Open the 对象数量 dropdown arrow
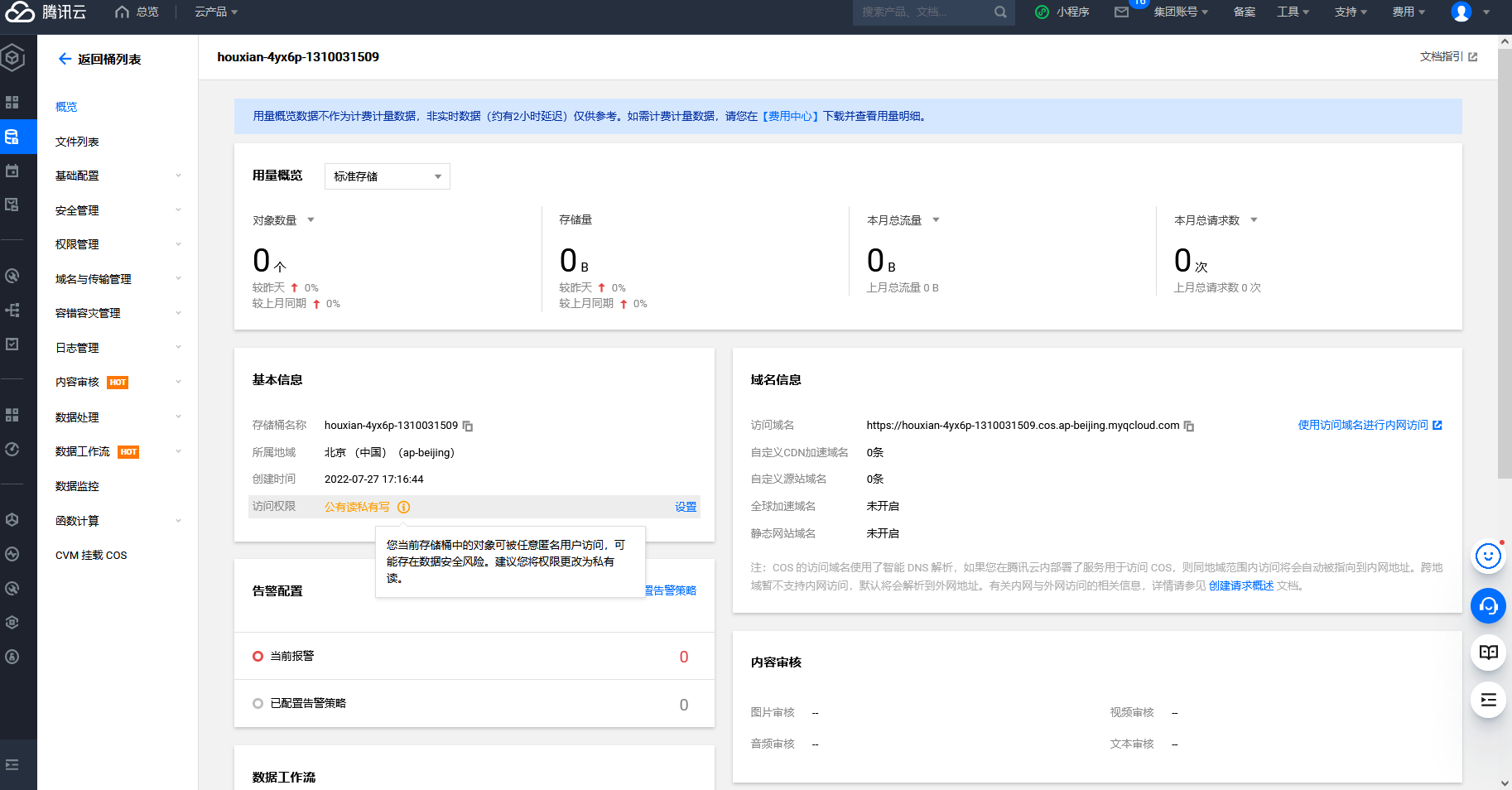Screen dimensions: 1512x790 click(311, 220)
